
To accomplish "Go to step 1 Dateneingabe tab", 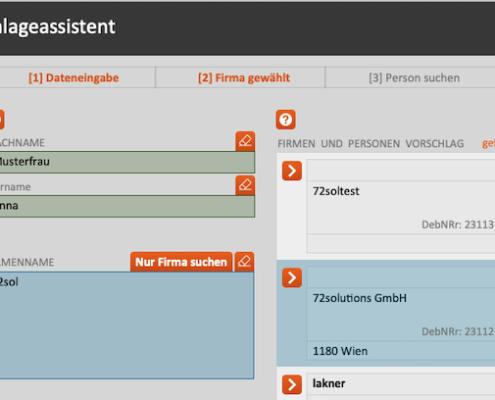I will [74, 78].
